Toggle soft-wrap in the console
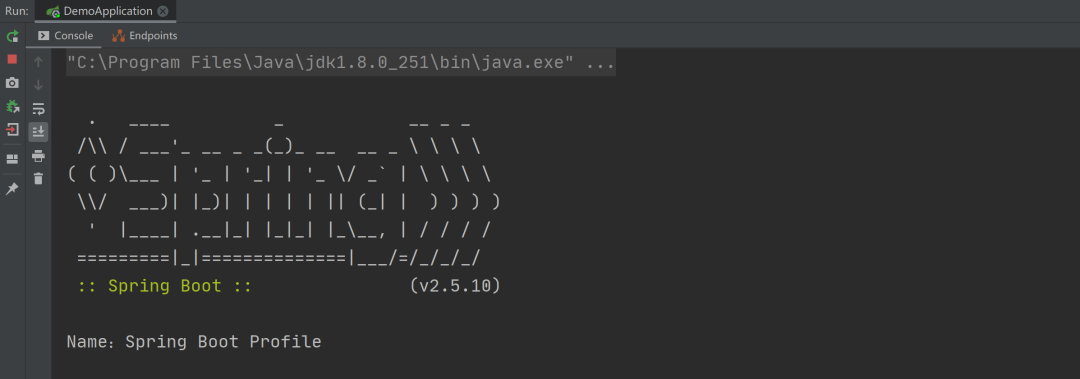The height and width of the screenshot is (379, 1080). click(x=39, y=109)
